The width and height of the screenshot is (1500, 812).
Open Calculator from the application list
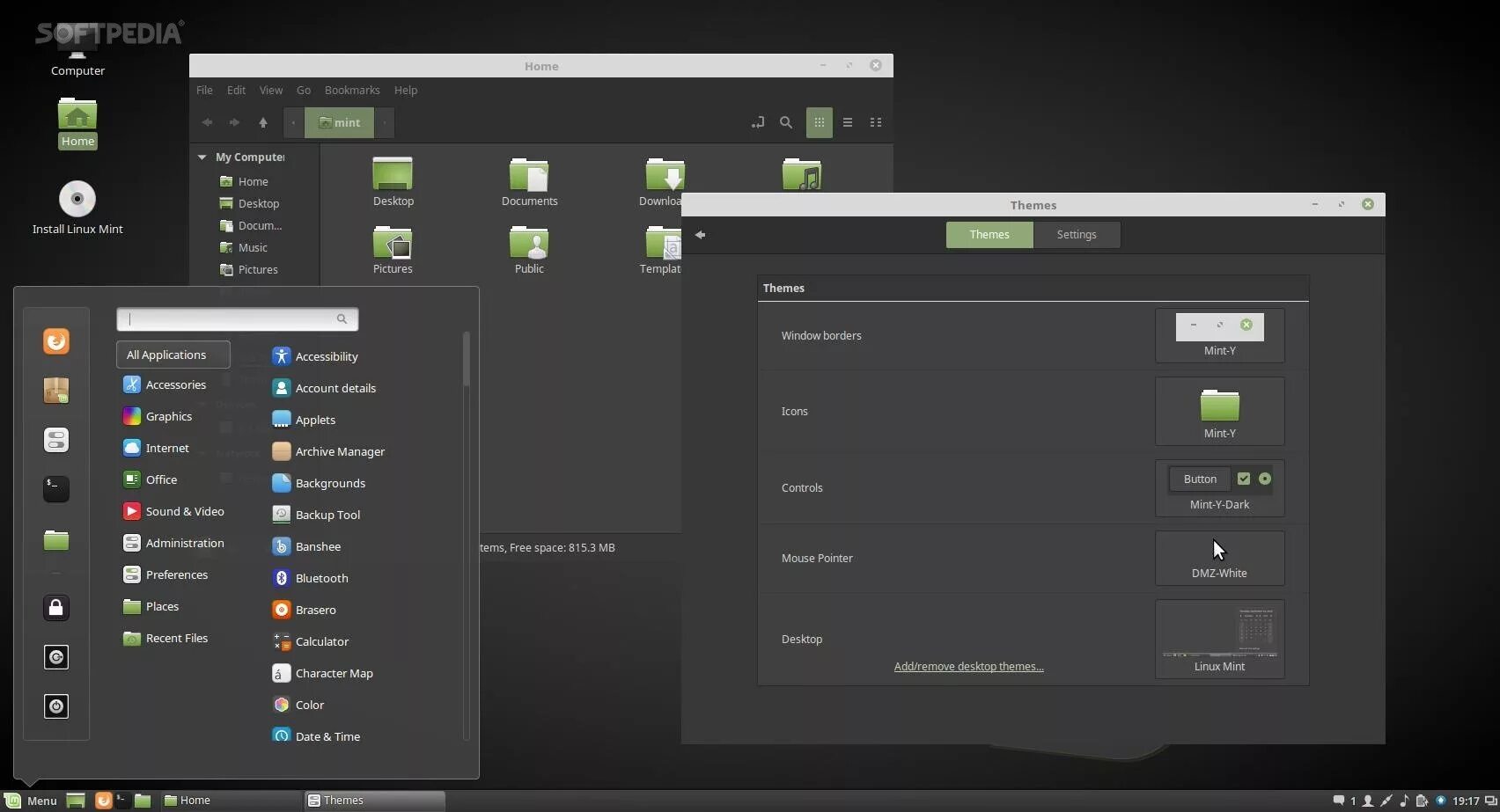coord(322,641)
